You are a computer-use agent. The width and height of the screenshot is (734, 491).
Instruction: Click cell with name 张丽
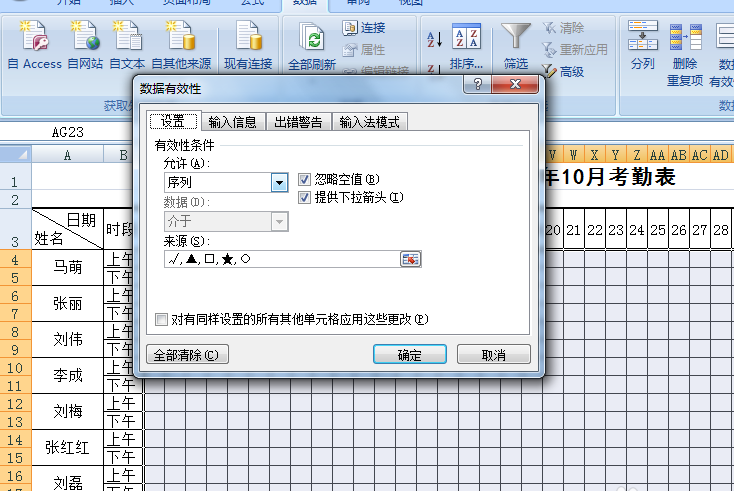click(x=67, y=304)
